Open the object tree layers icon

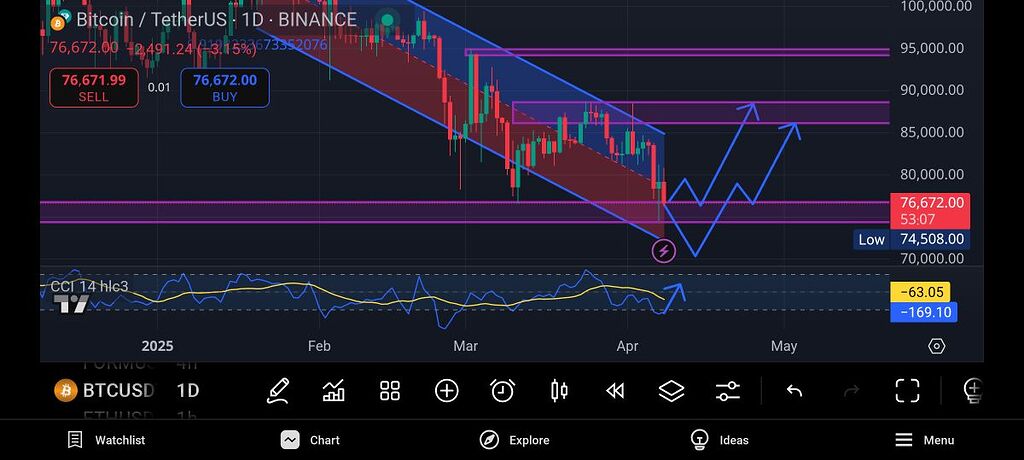[x=671, y=391]
